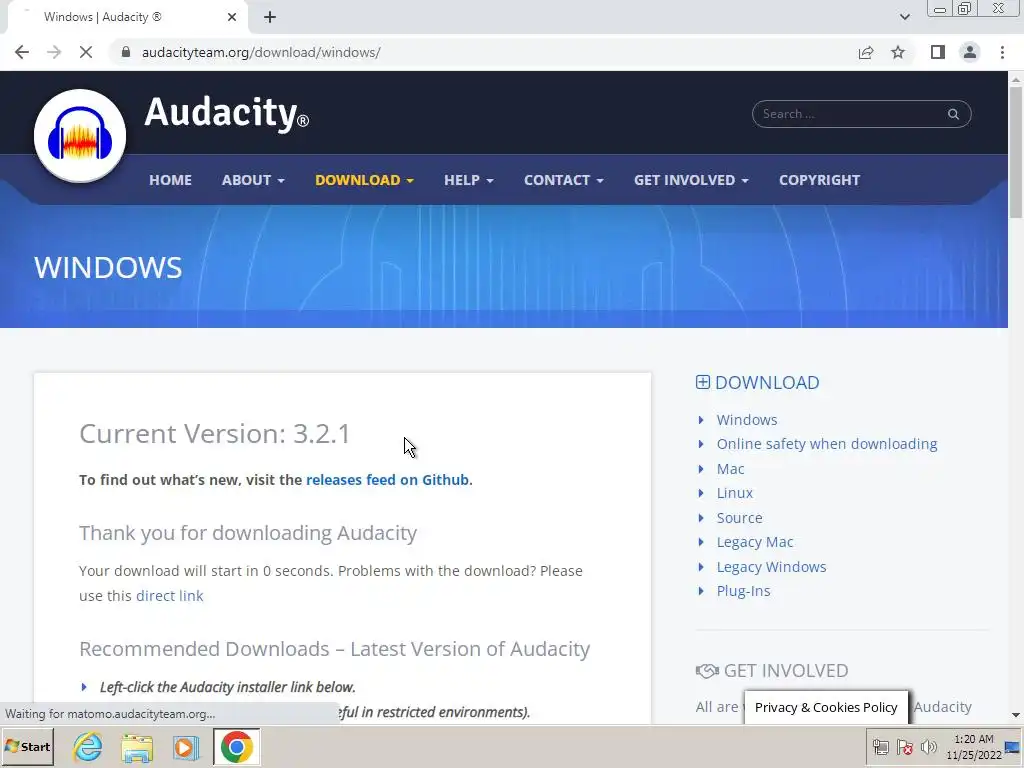Open the Source sidebar link
1024x768 pixels.
coord(739,518)
